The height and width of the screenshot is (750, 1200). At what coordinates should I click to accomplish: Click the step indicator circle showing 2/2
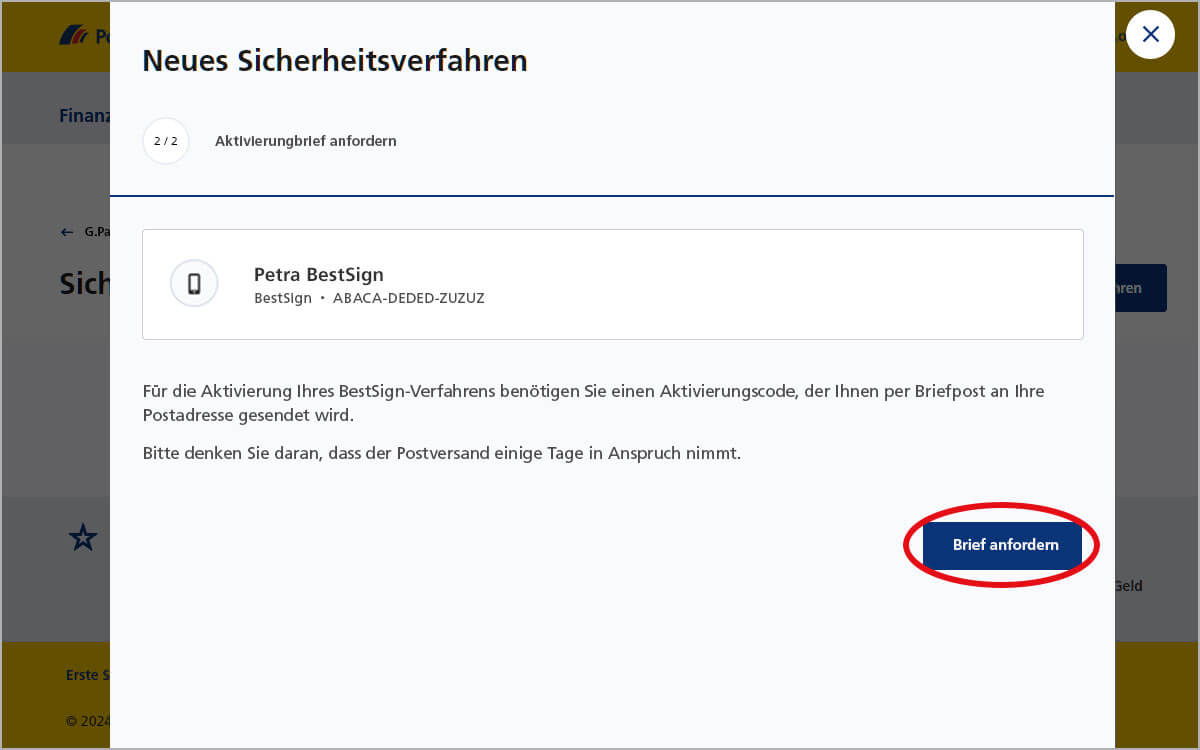(x=166, y=141)
